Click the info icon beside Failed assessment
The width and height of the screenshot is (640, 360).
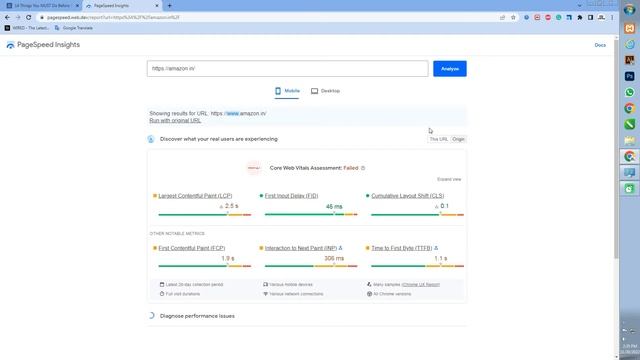tap(363, 168)
